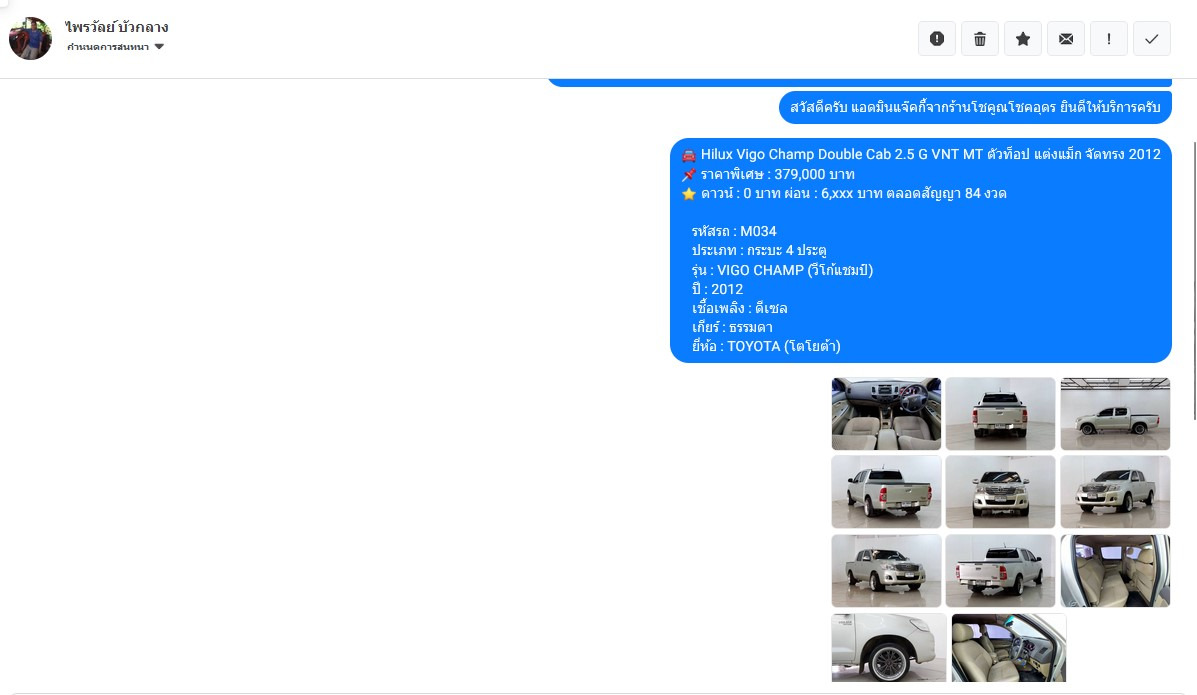Click the contact name ไพรวัลย์ บัวกลาง

pos(117,27)
